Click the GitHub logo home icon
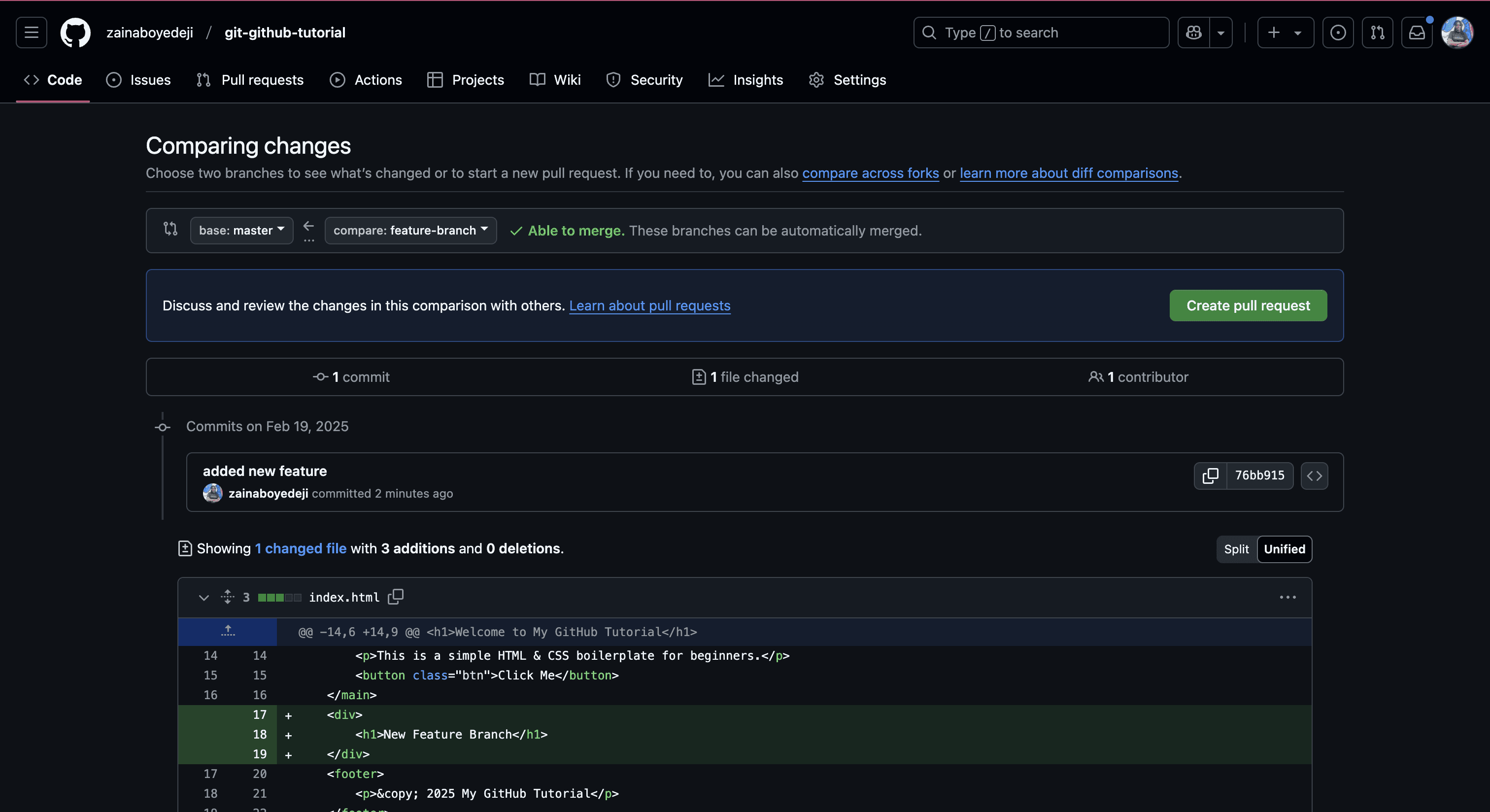This screenshot has width=1490, height=812. [75, 33]
